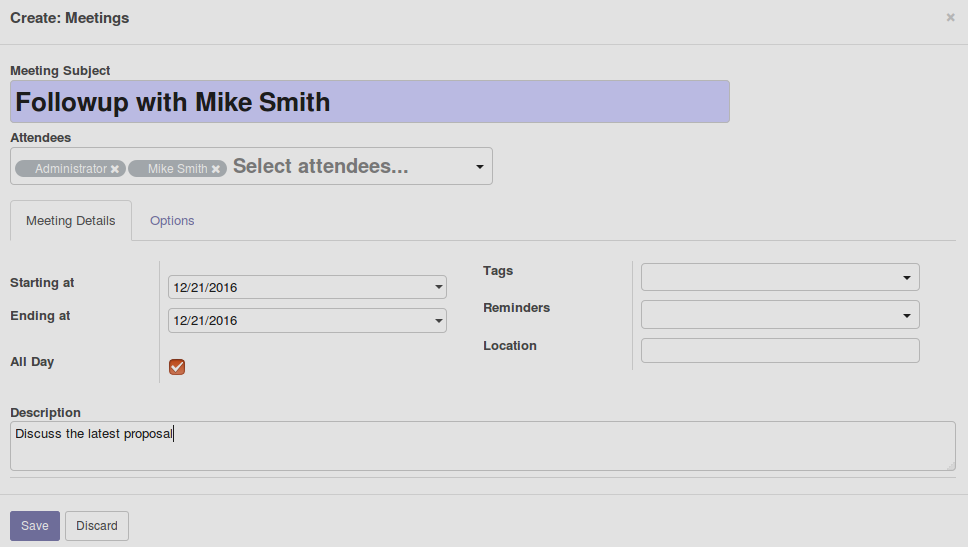Image resolution: width=968 pixels, height=547 pixels.
Task: Click Select attendees placeholder text
Action: click(x=320, y=166)
